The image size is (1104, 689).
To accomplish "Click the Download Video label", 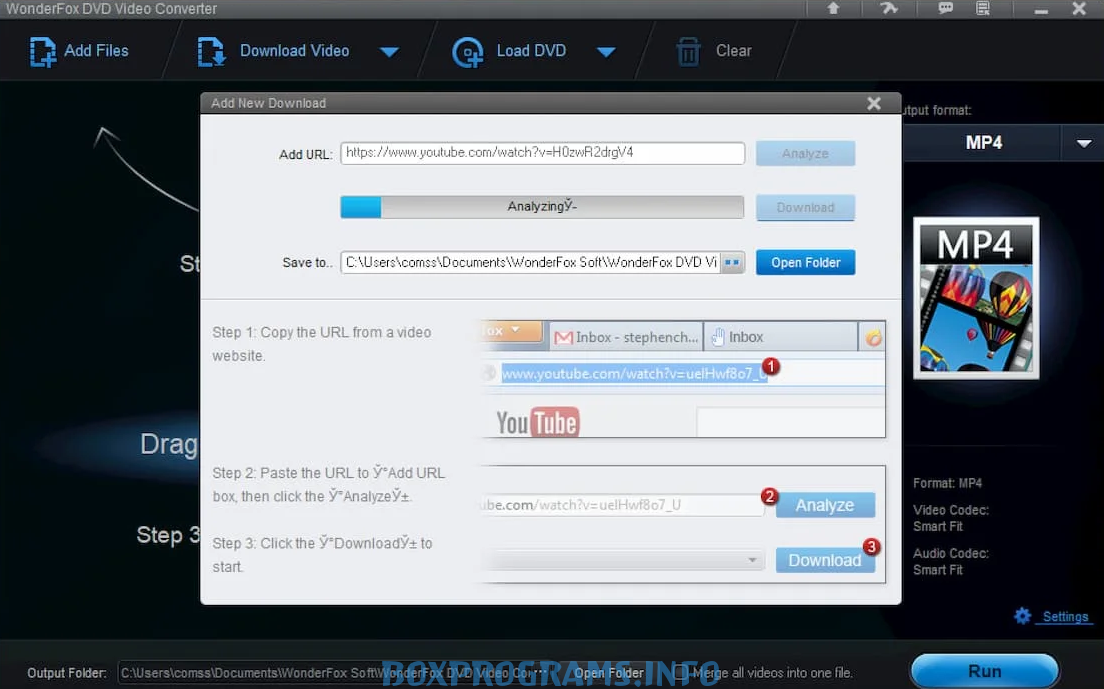I will click(x=294, y=51).
